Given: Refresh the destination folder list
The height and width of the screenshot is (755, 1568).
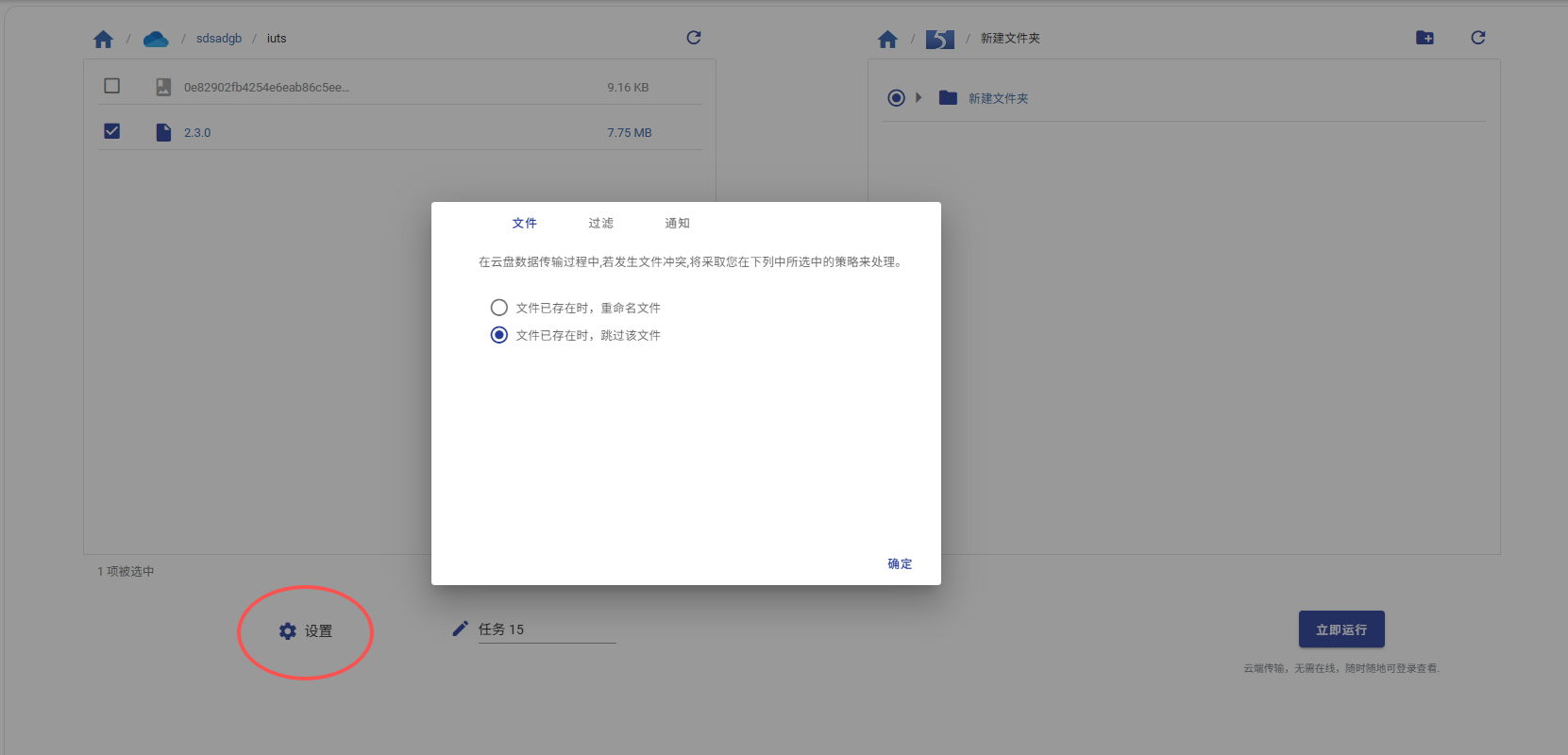Looking at the screenshot, I should pyautogui.click(x=1478, y=38).
